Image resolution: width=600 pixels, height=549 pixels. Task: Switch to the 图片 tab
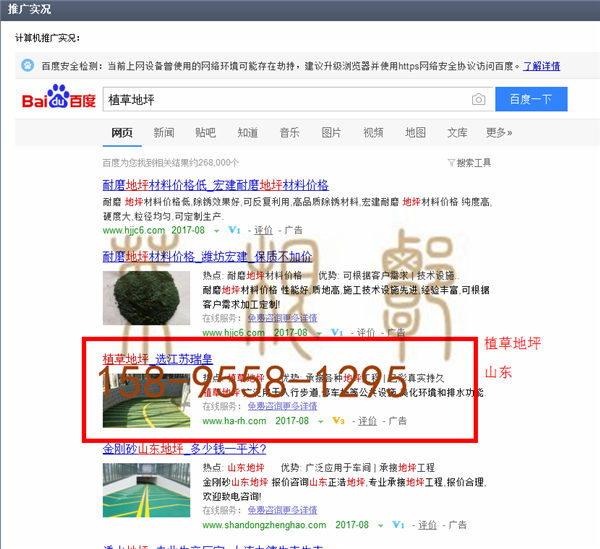[331, 133]
